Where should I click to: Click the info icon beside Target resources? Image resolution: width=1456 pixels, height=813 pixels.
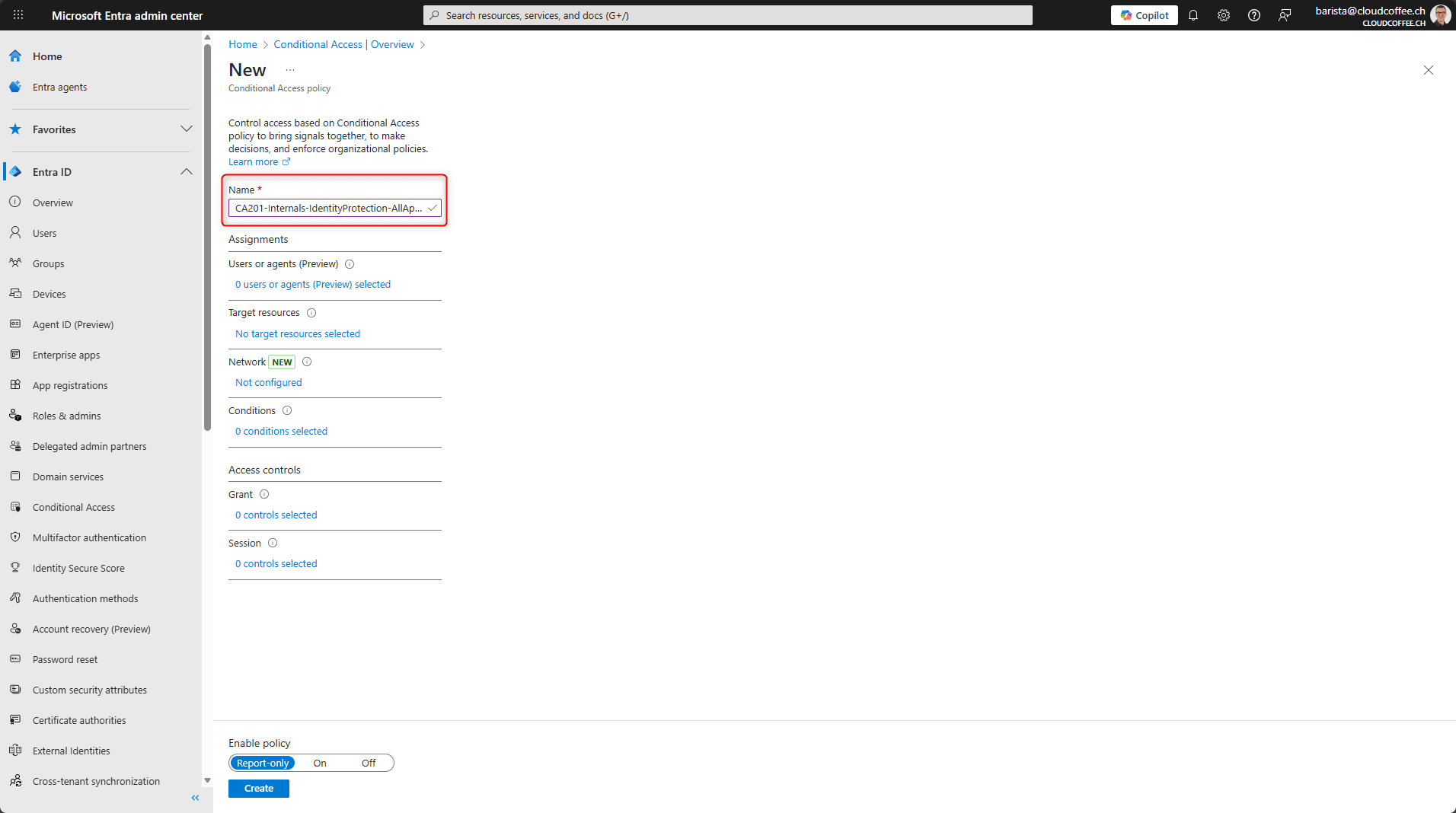click(x=311, y=313)
